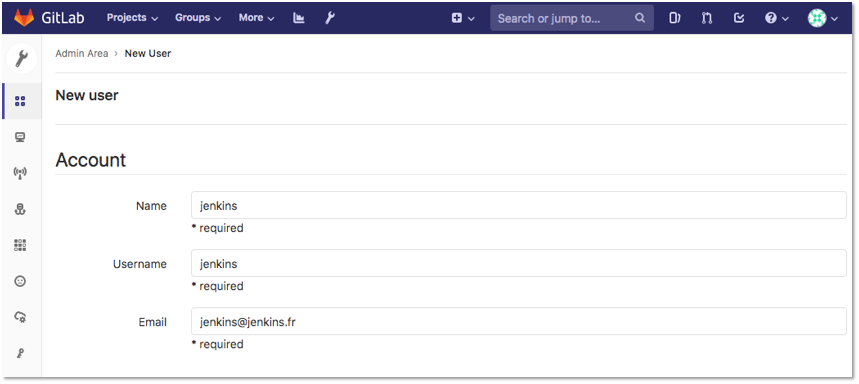Open the Groups dropdown menu
Image resolution: width=859 pixels, height=384 pixels.
[x=198, y=18]
